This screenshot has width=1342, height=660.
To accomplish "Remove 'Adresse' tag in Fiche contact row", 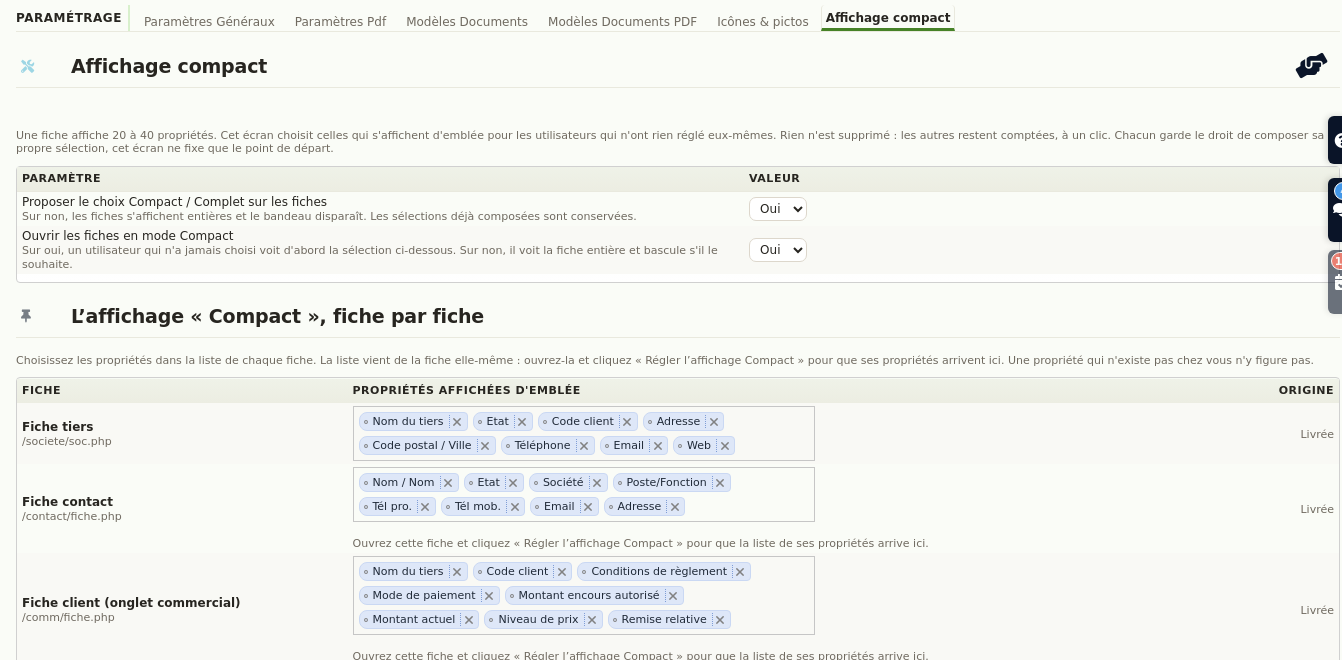I will 675,507.
